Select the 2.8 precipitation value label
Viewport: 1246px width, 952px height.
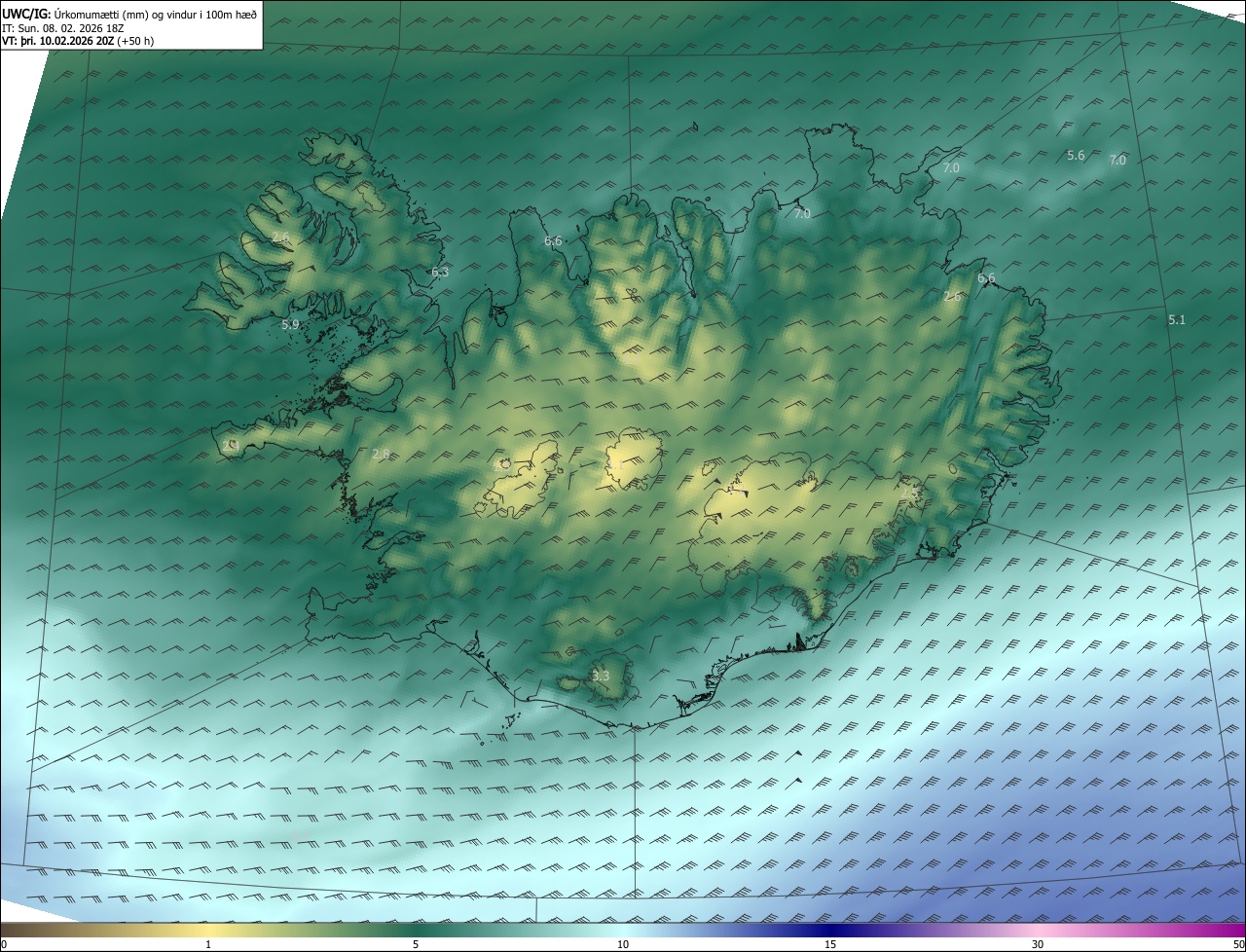[381, 454]
